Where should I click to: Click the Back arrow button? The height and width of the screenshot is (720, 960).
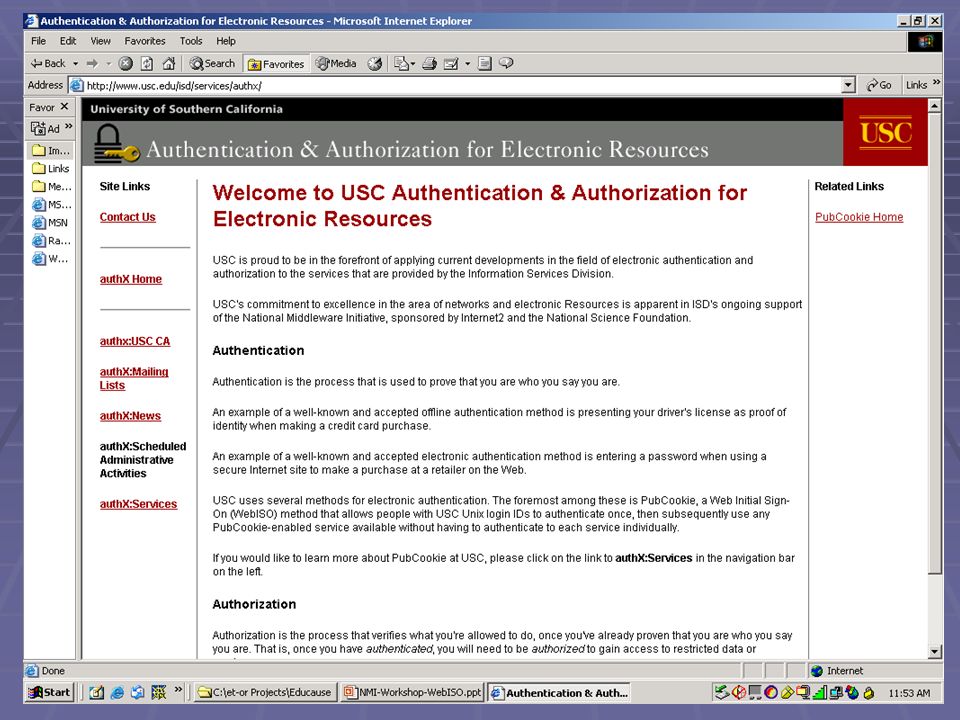pyautogui.click(x=48, y=63)
